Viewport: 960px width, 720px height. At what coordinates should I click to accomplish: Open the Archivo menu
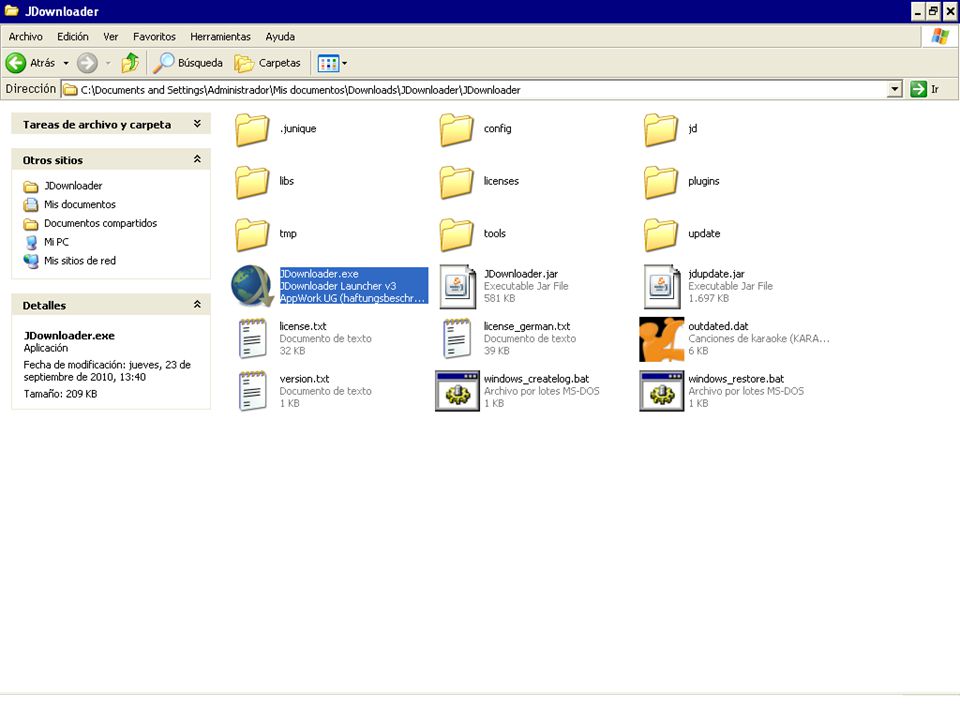point(26,37)
